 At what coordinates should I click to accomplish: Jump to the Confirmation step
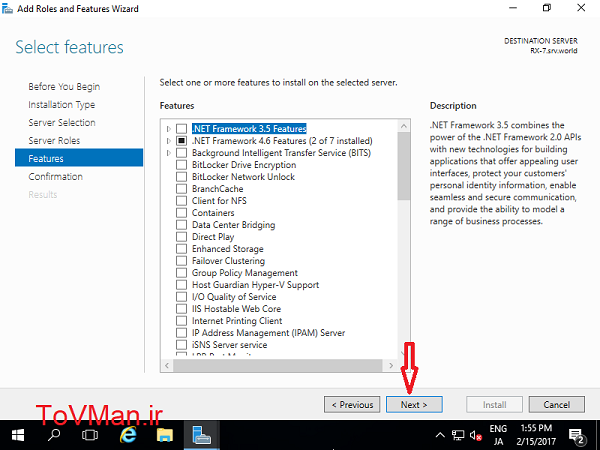[55, 176]
